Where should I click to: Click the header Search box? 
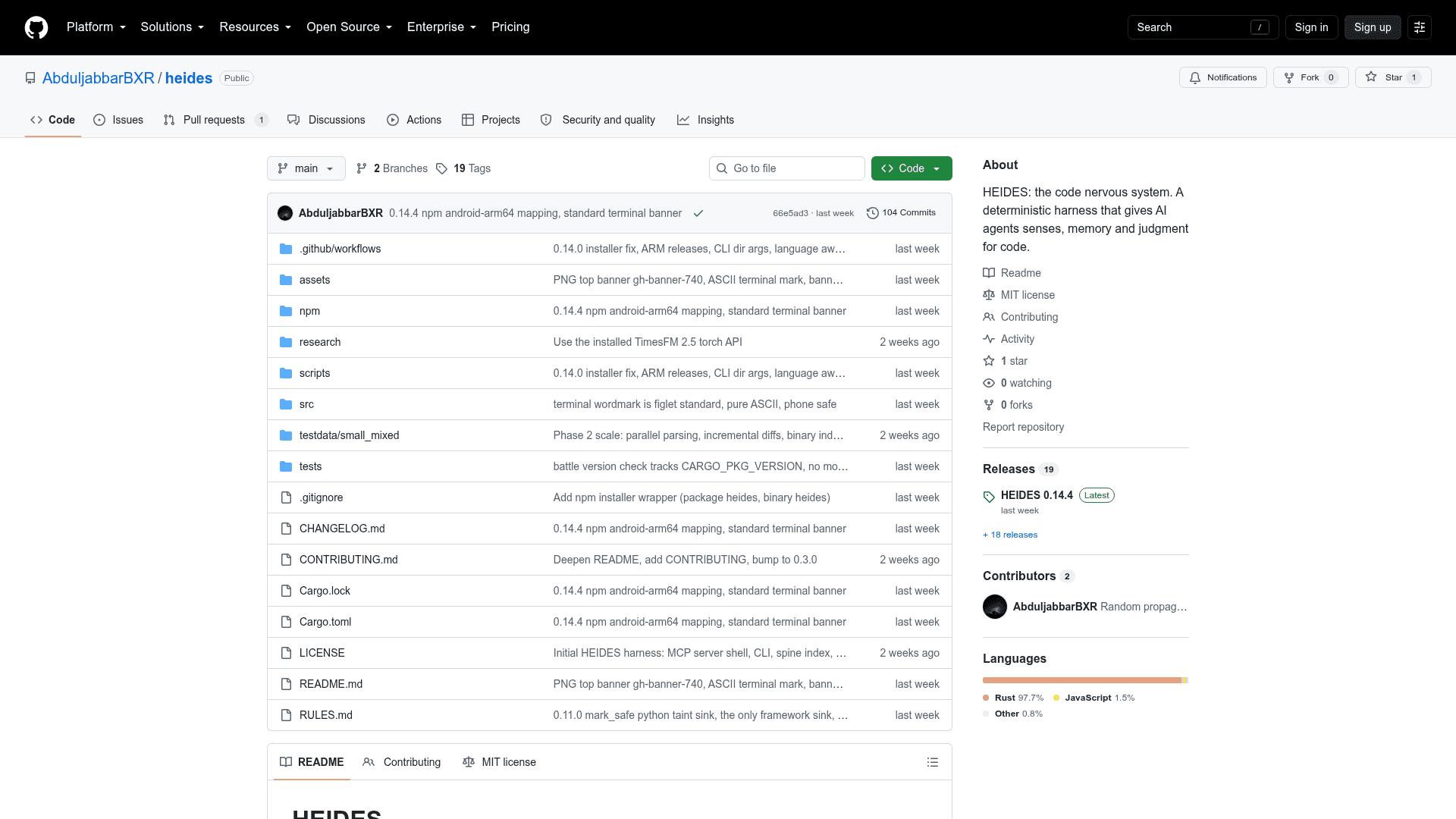click(x=1203, y=27)
